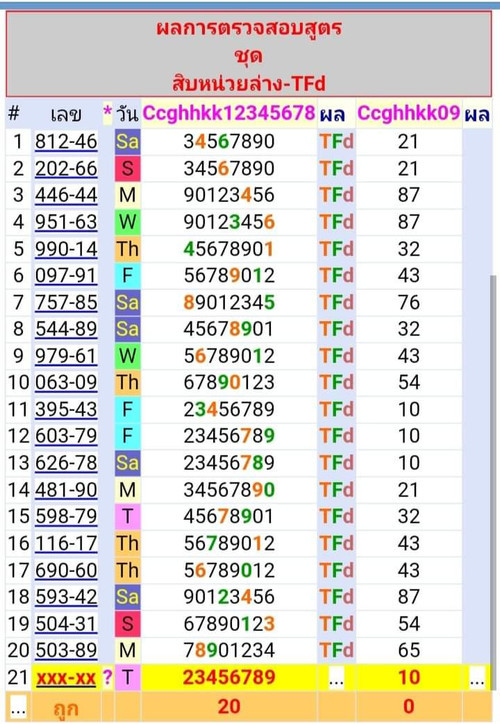Click the green W day cell in row 4

tap(127, 222)
